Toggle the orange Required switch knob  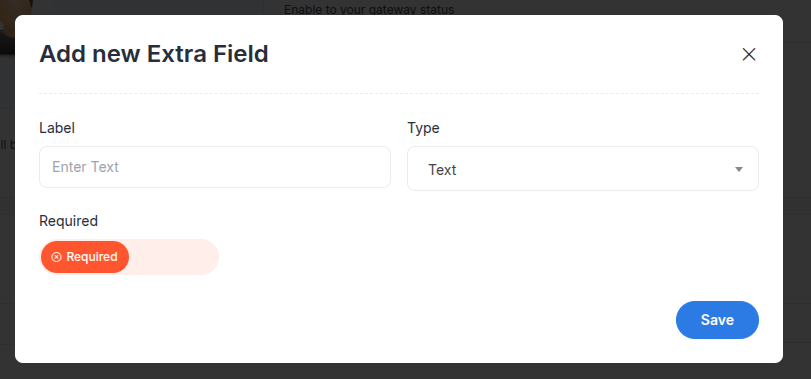85,257
